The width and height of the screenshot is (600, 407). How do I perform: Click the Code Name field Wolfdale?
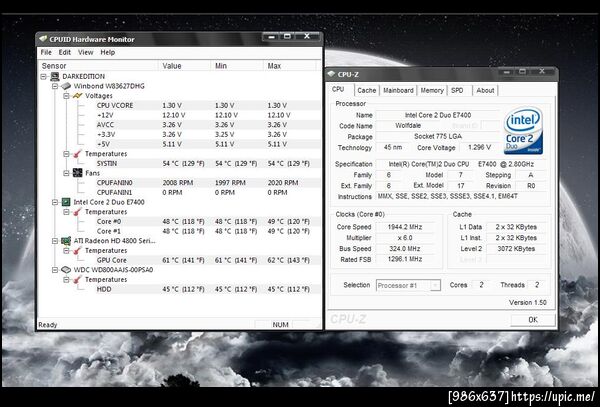tap(408, 125)
